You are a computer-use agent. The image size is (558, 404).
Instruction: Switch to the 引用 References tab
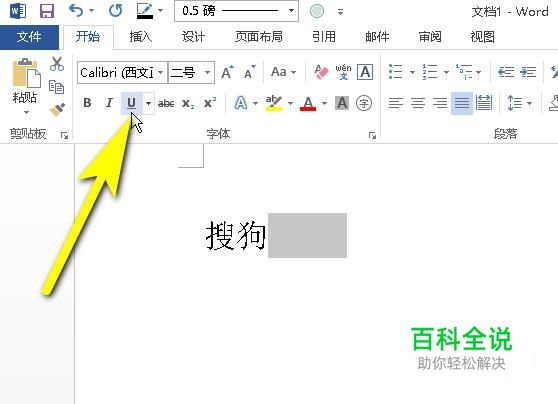pos(323,37)
